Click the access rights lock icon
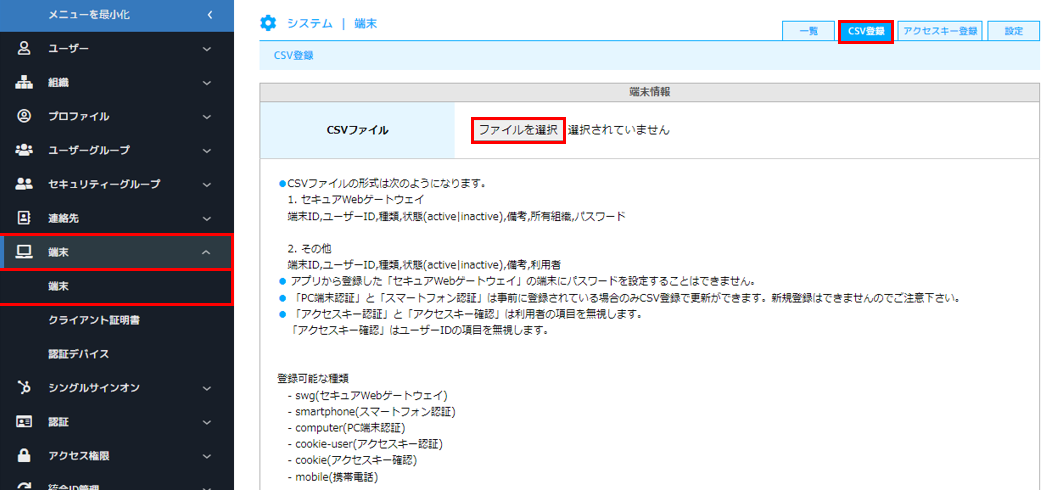Screen dimensions: 1045x490 click(24, 455)
